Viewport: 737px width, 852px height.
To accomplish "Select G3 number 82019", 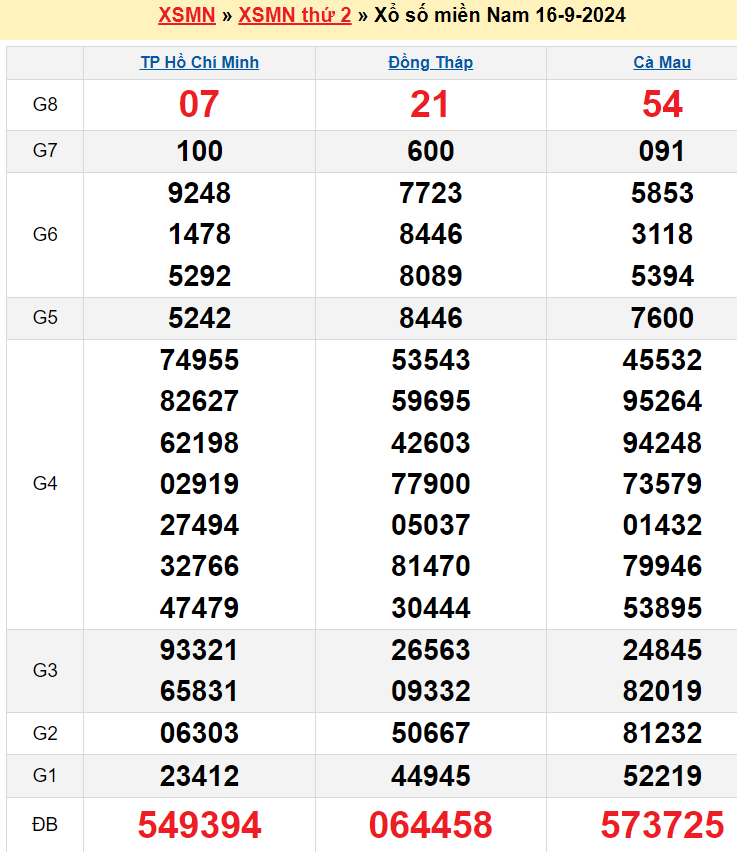I will 662,691.
